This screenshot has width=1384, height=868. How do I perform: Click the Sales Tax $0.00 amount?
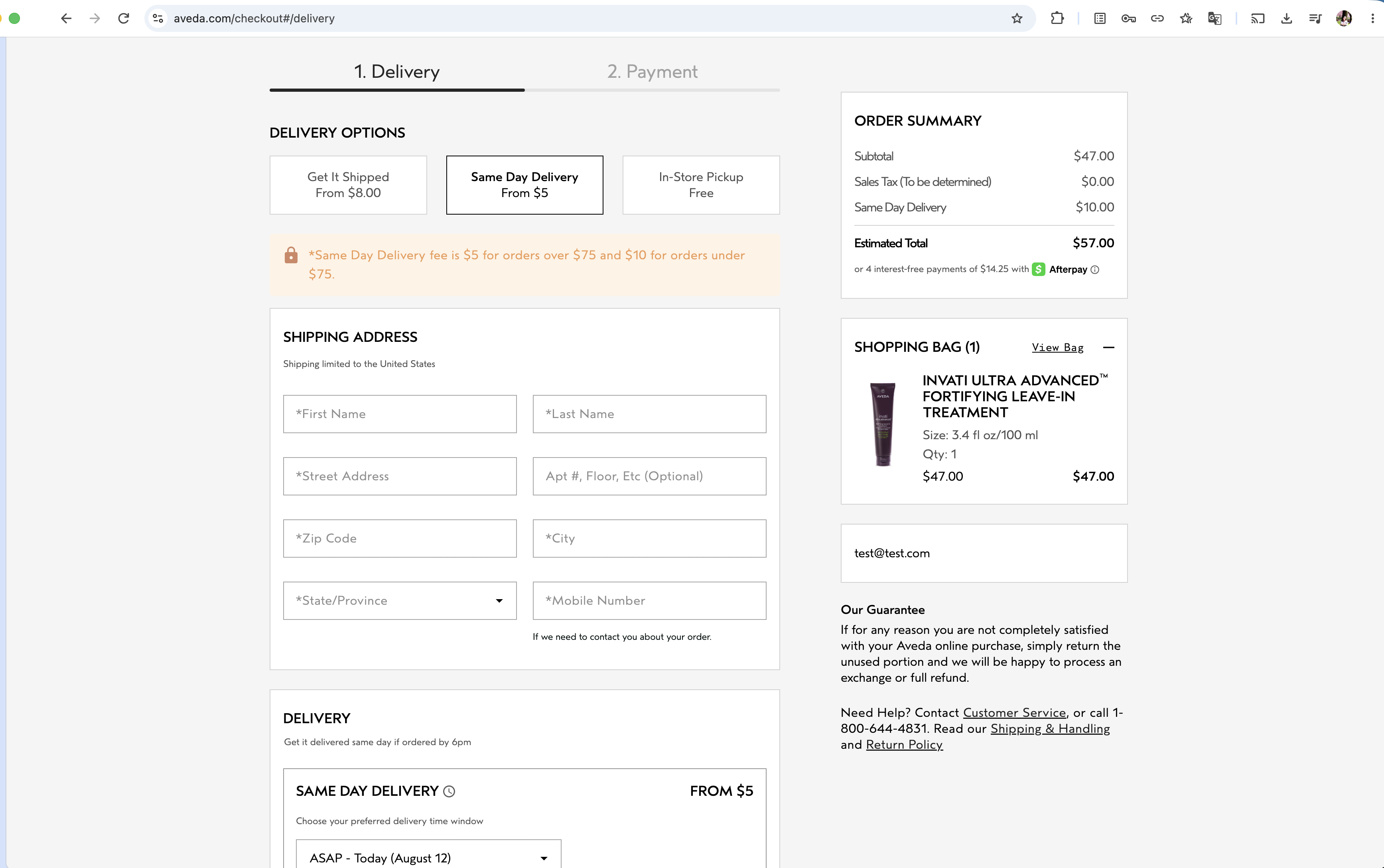1097,182
